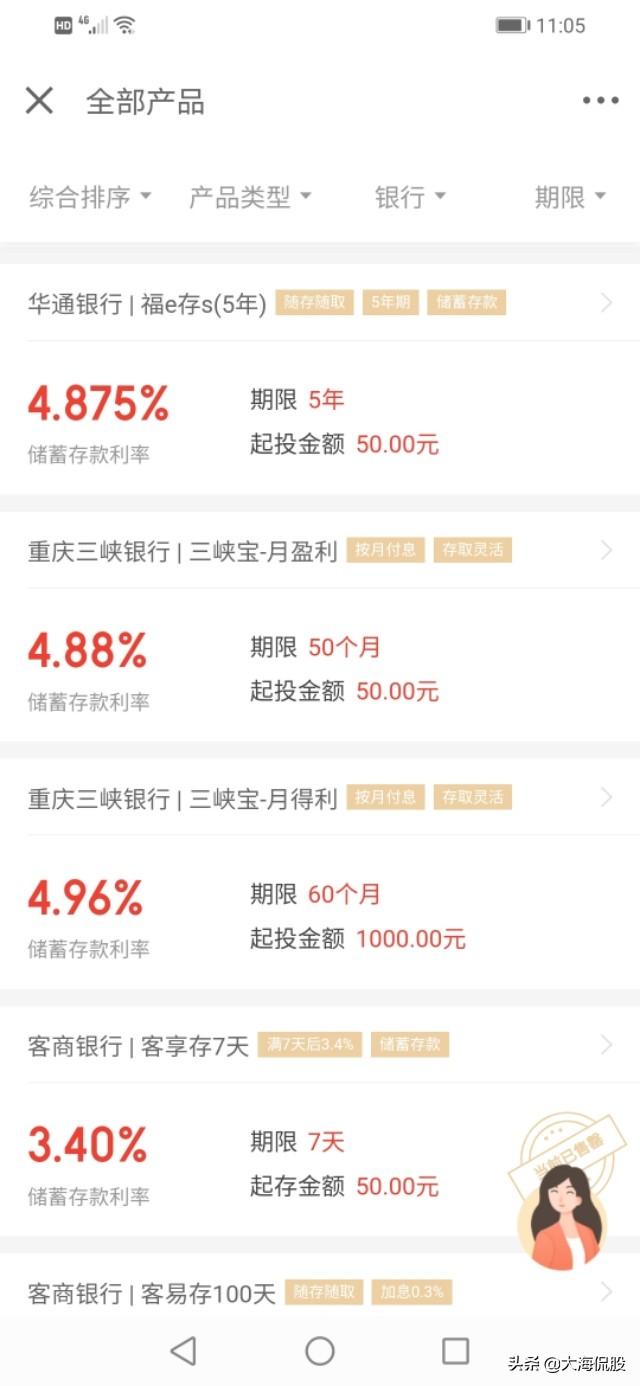Tap the arrow beside 三峡宝-月盈利
This screenshot has width=640, height=1386.
[x=606, y=550]
